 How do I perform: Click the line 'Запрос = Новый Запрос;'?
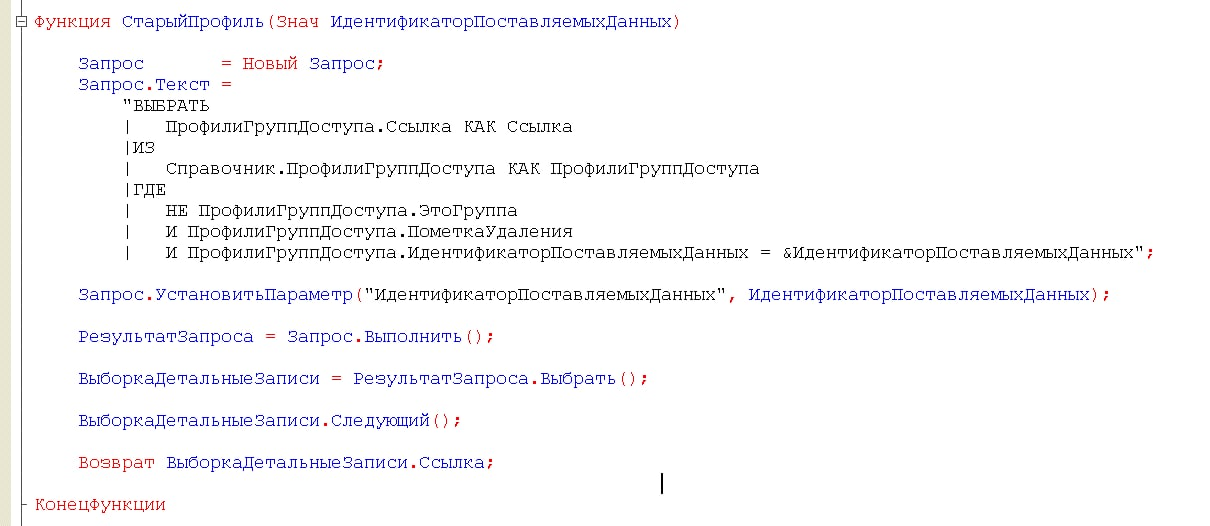[231, 63]
